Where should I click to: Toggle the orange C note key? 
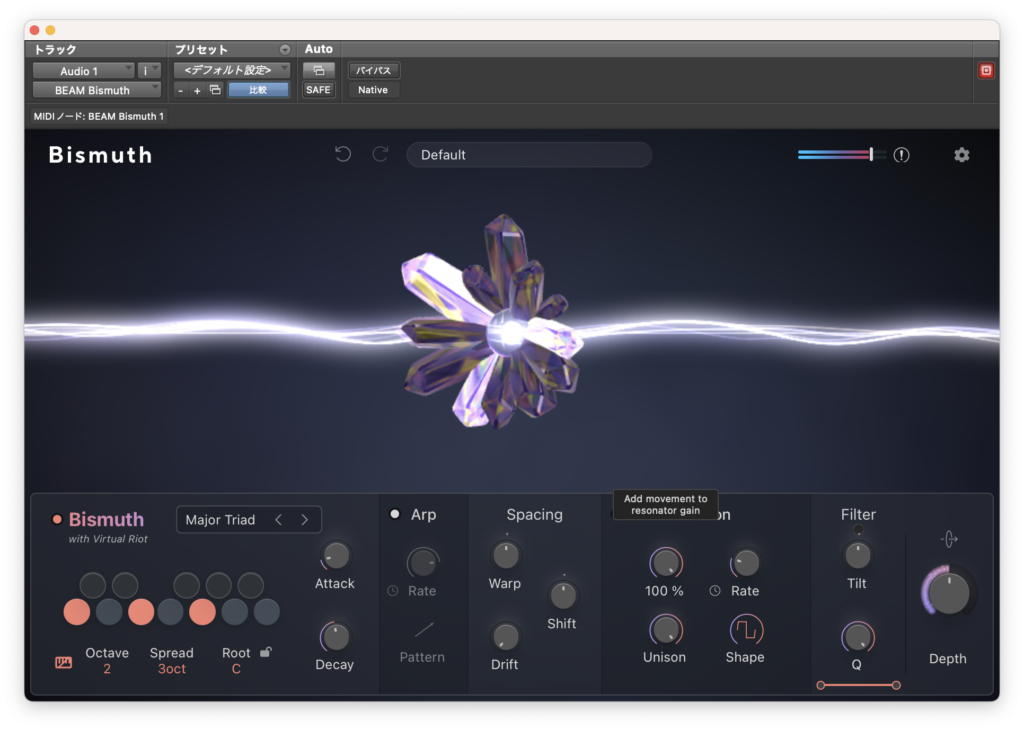pyautogui.click(x=76, y=612)
